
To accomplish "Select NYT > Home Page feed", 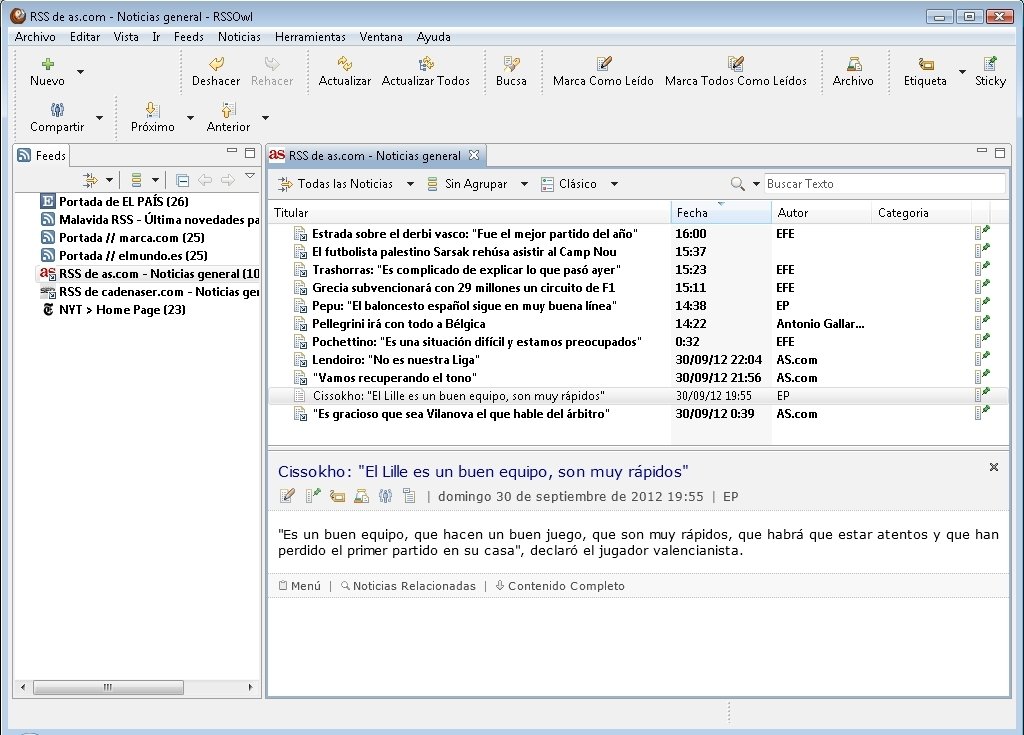I will pyautogui.click(x=114, y=310).
